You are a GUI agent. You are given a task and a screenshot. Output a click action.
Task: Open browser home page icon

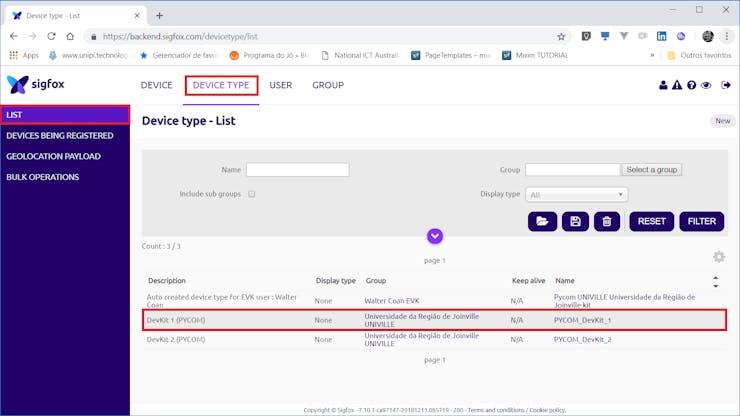click(70, 36)
